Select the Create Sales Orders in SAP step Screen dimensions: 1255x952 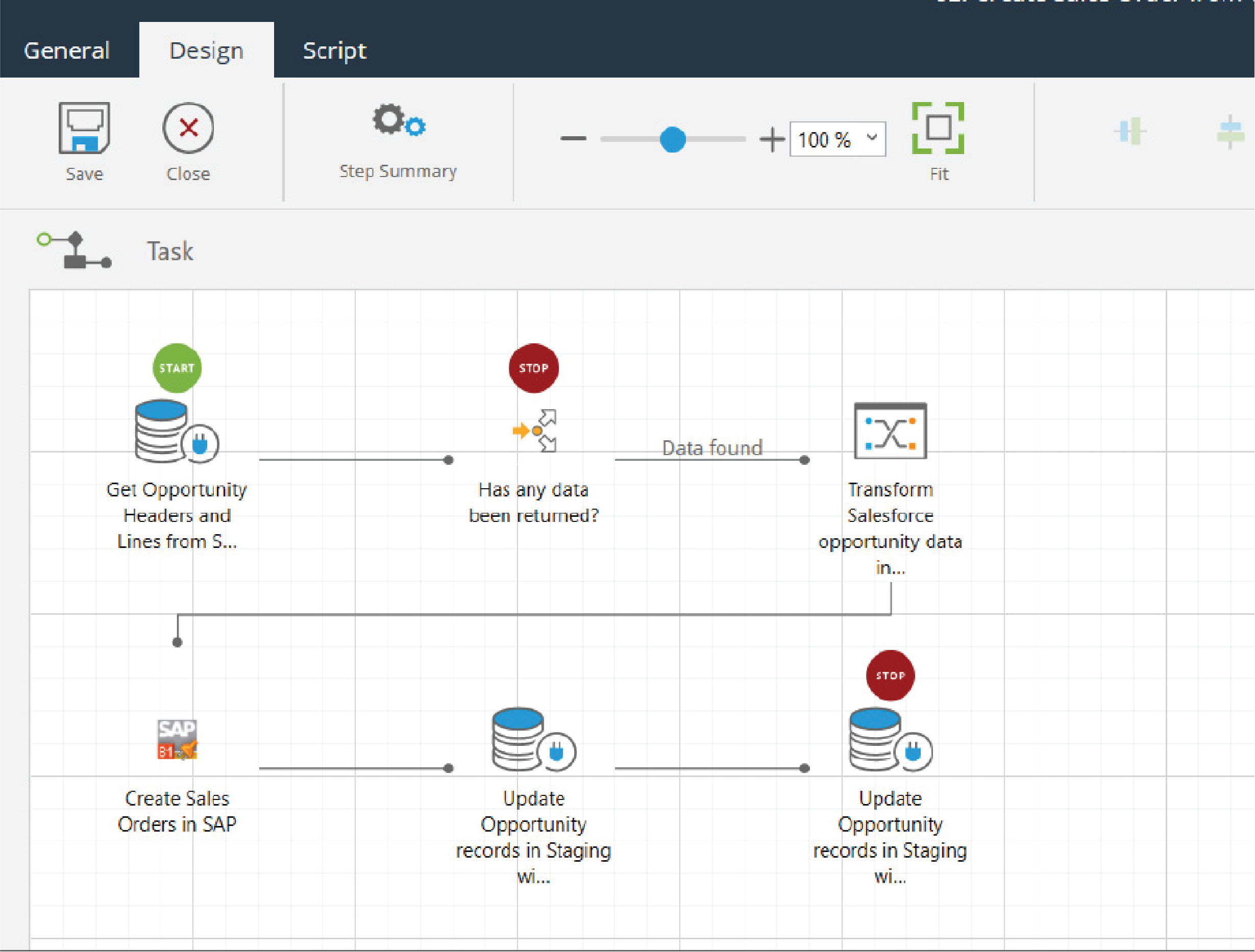pos(177,739)
